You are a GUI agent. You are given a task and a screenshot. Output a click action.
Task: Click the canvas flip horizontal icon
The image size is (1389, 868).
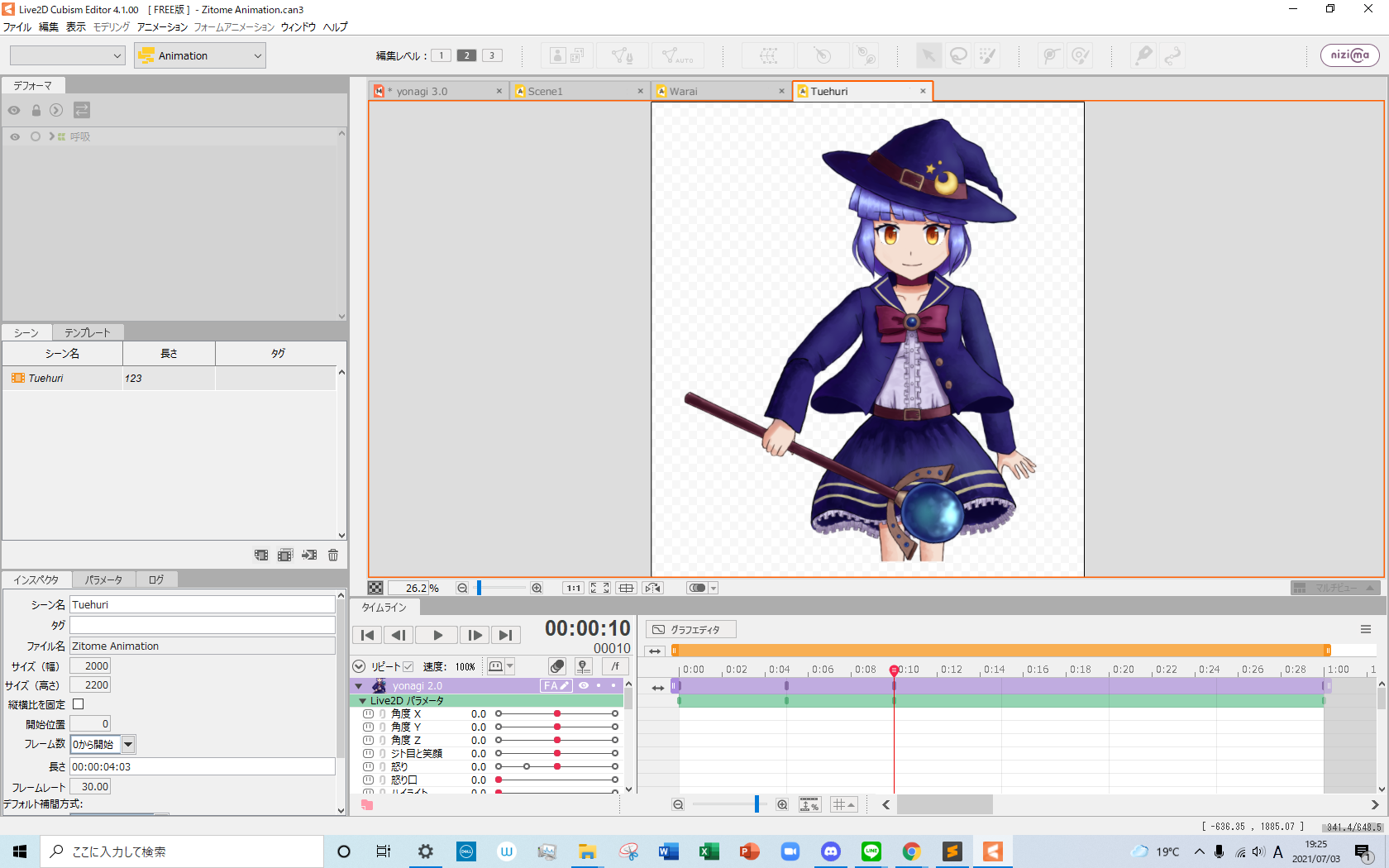[653, 588]
